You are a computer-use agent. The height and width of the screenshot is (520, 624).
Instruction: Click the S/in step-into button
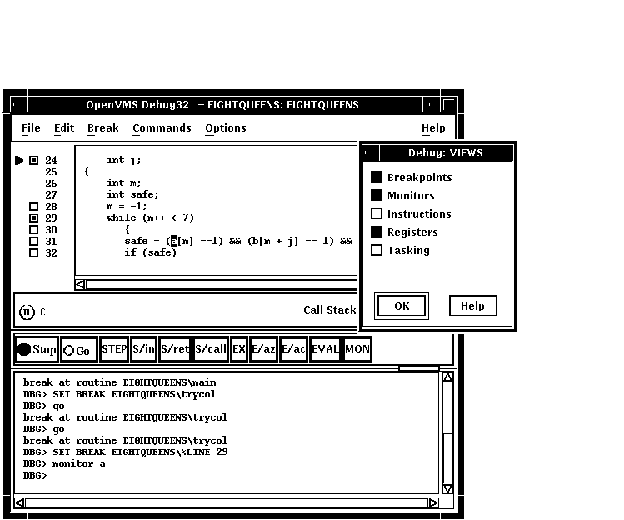(144, 350)
